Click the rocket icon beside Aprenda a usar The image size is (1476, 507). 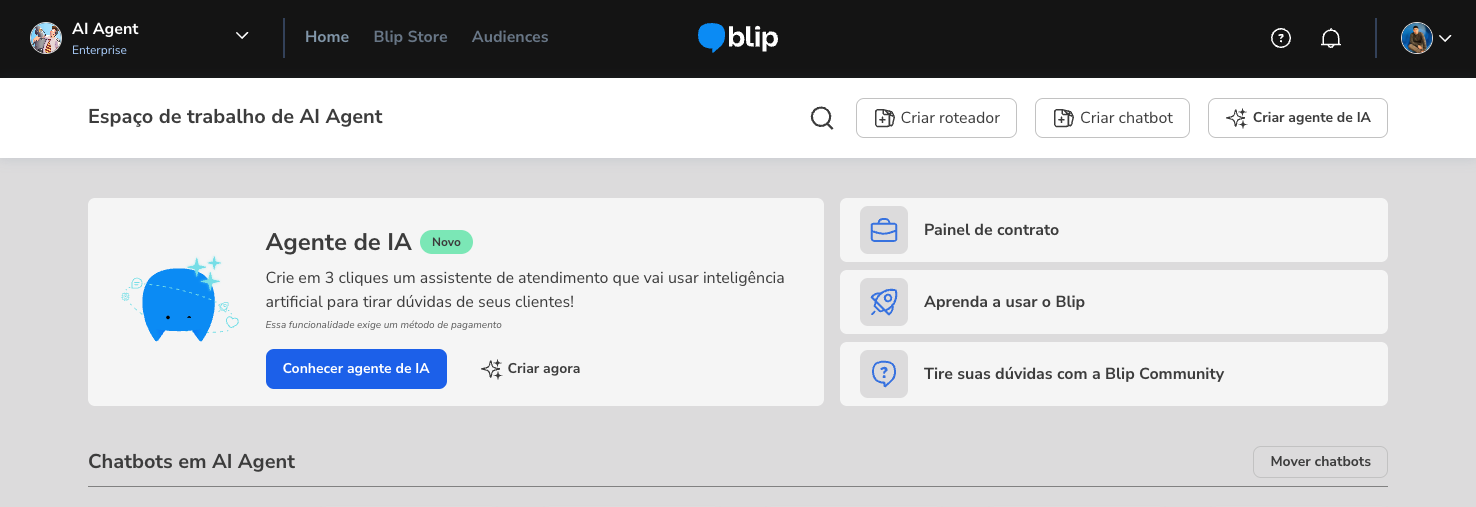pos(884,302)
